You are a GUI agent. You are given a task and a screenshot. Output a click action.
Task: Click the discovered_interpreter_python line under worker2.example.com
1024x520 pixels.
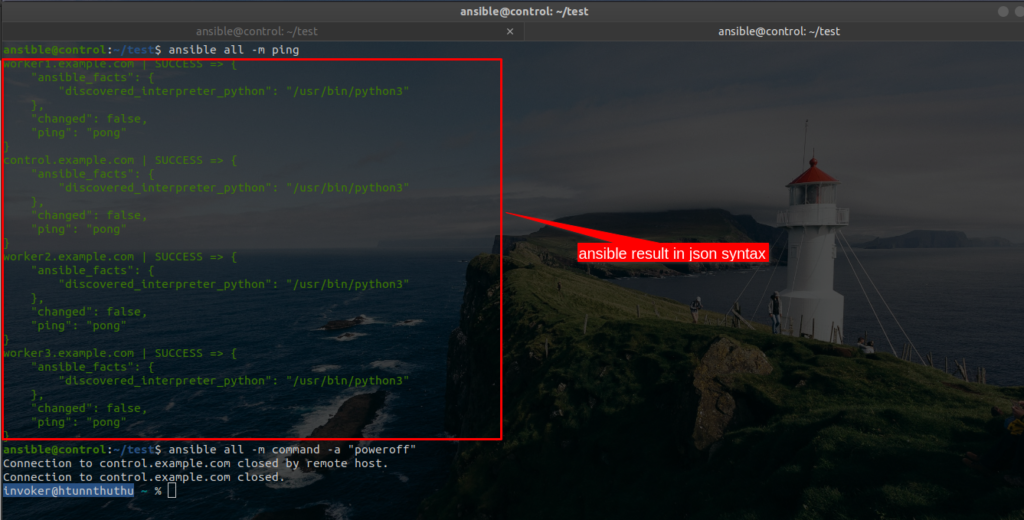coord(234,284)
